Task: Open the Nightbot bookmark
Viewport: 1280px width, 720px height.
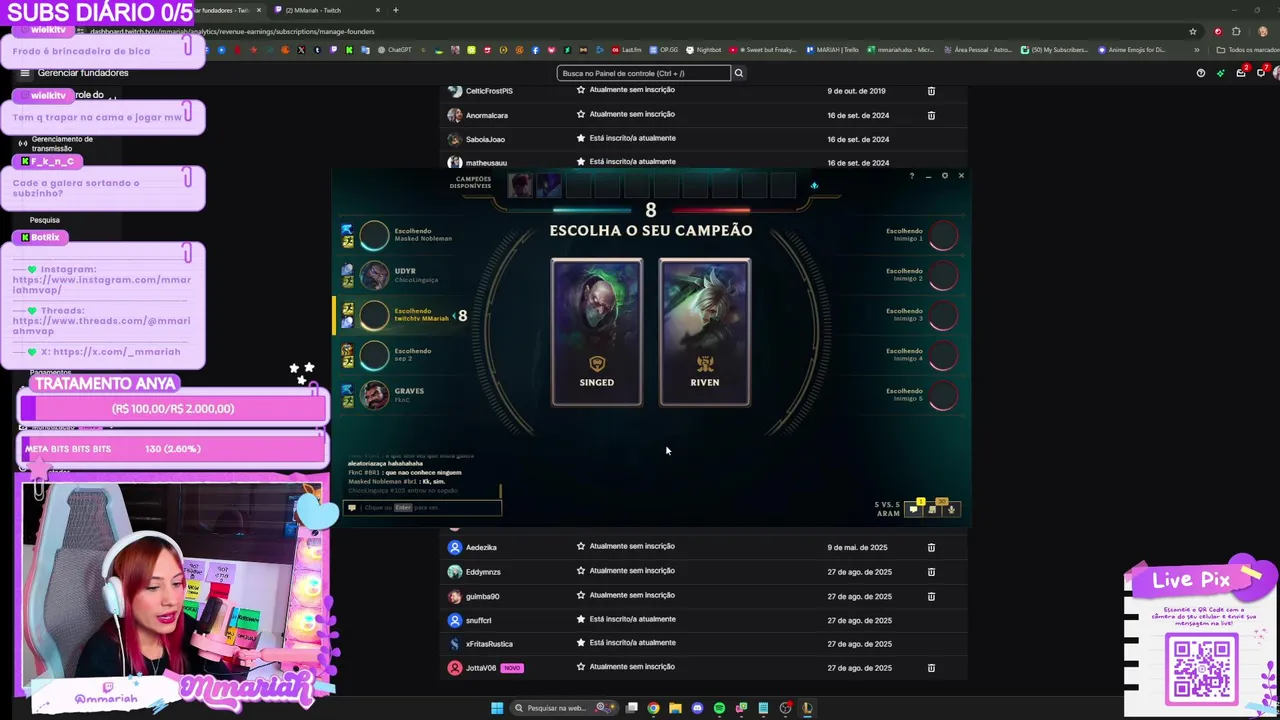Action: pyautogui.click(x=703, y=50)
